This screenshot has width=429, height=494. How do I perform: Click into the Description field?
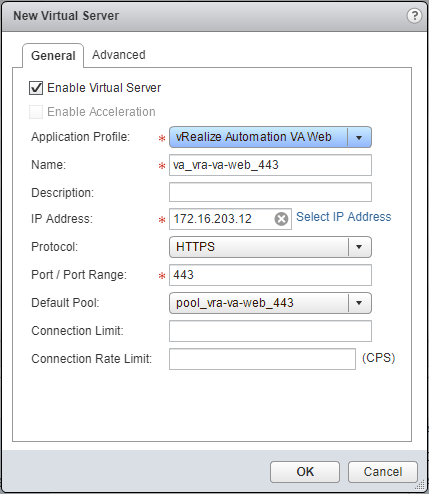[x=270, y=192]
